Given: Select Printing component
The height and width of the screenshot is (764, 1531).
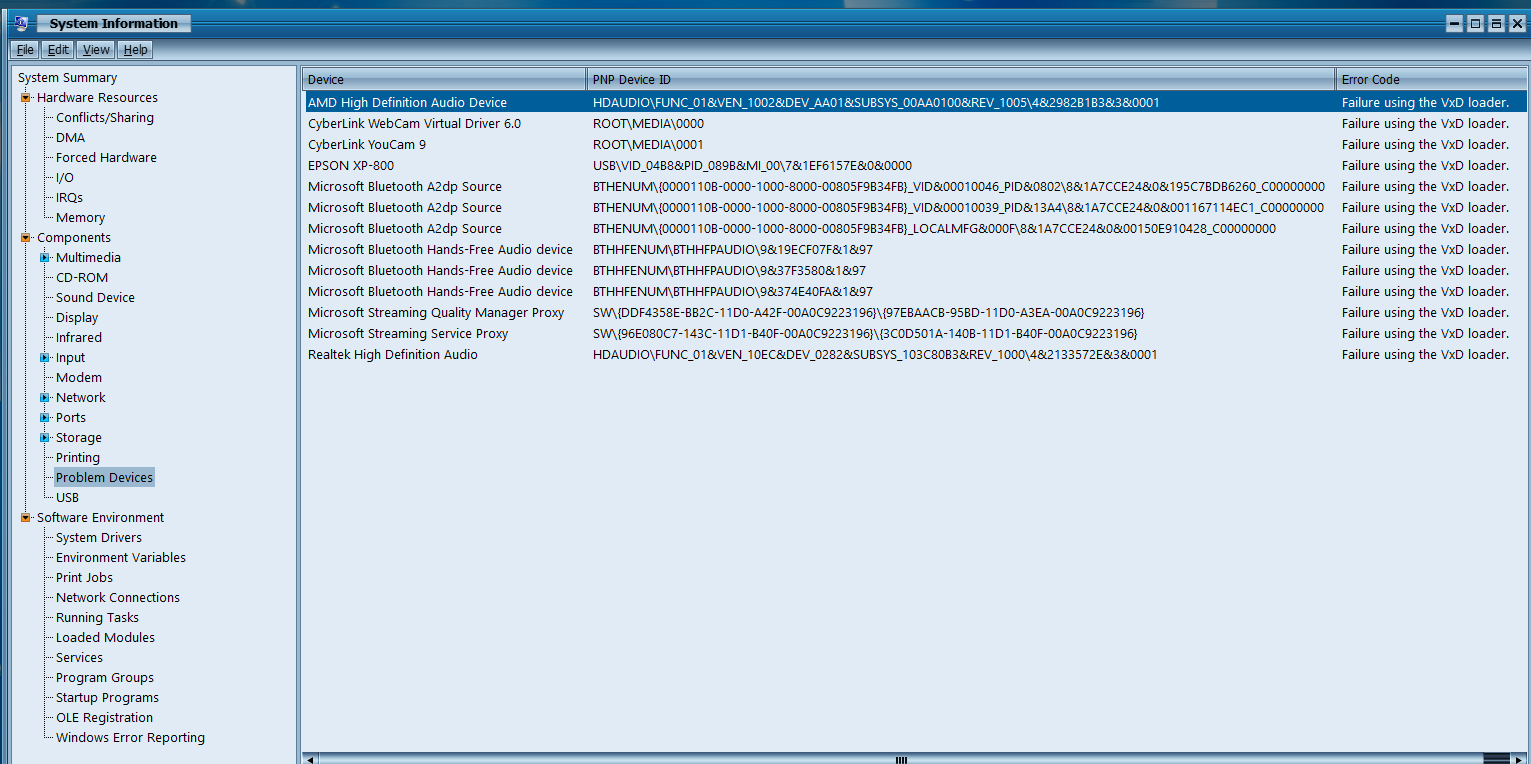Looking at the screenshot, I should click(78, 458).
